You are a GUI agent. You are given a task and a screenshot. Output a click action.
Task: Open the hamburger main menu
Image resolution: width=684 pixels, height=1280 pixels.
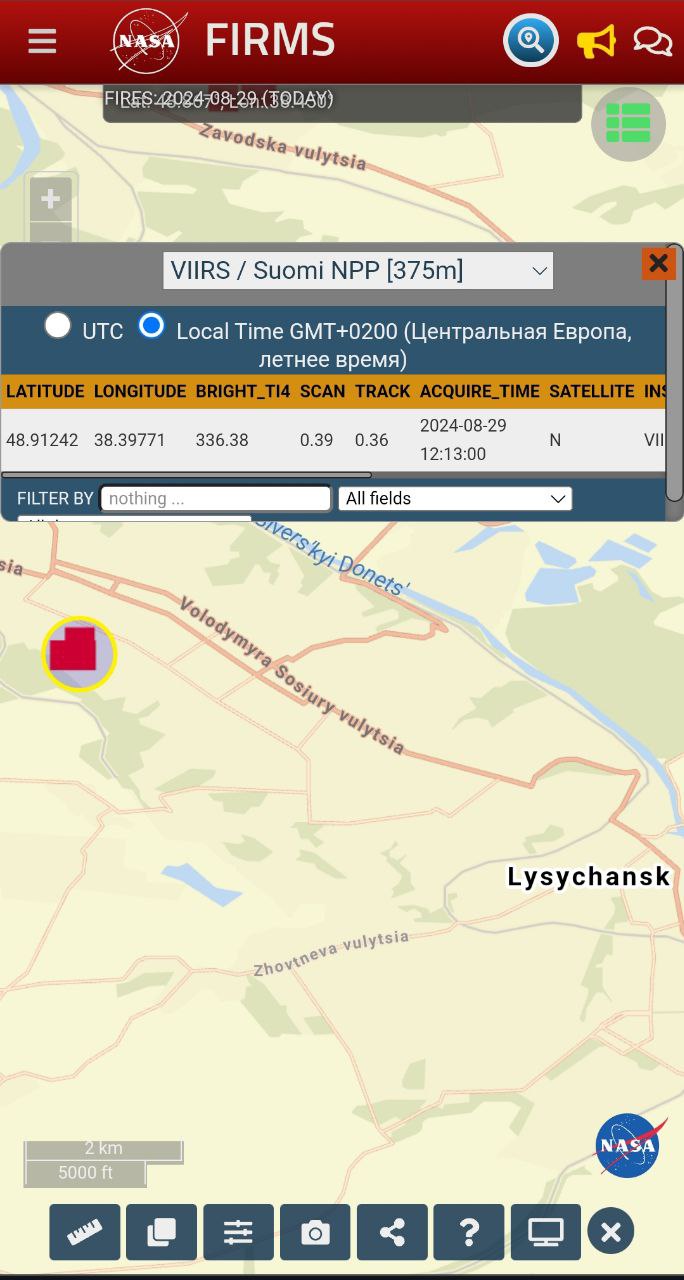[42, 42]
